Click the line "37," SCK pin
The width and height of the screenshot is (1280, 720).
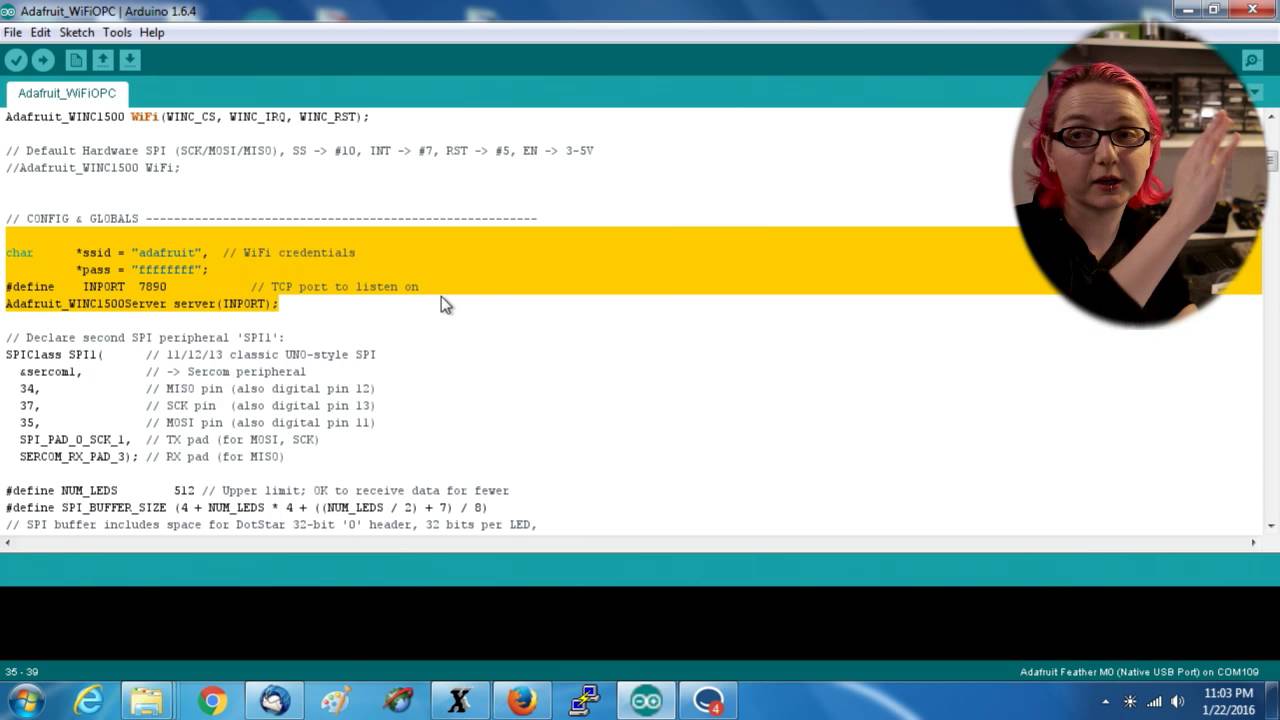[197, 406]
